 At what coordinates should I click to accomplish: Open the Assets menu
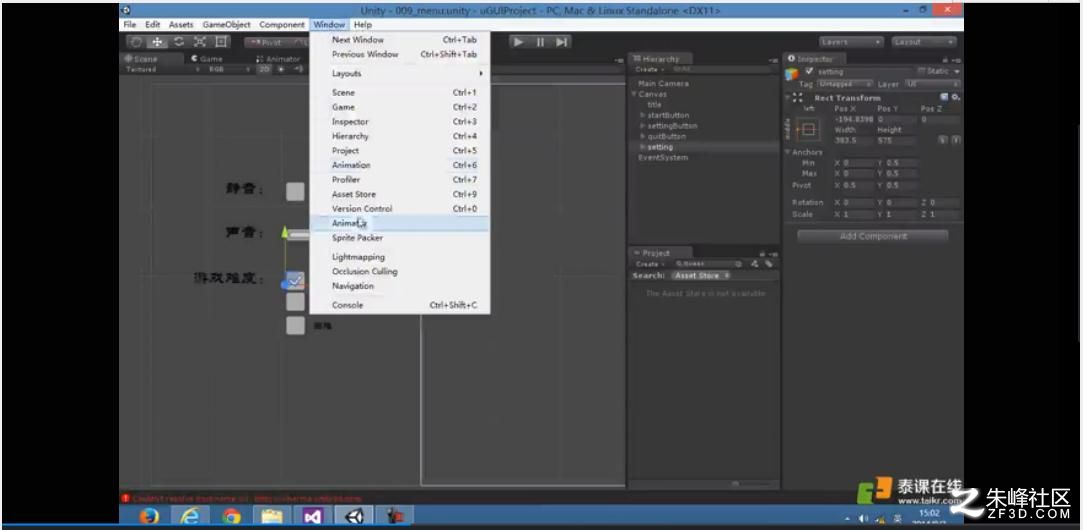click(x=181, y=24)
